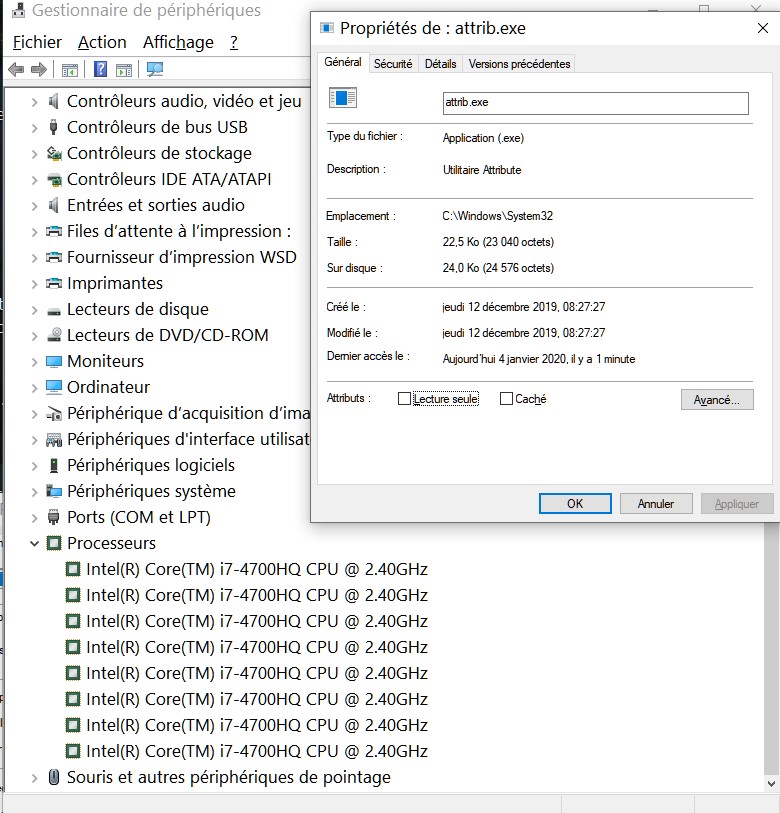
Task: Select the Fournisseur d'impression WSD icon
Action: 54,257
